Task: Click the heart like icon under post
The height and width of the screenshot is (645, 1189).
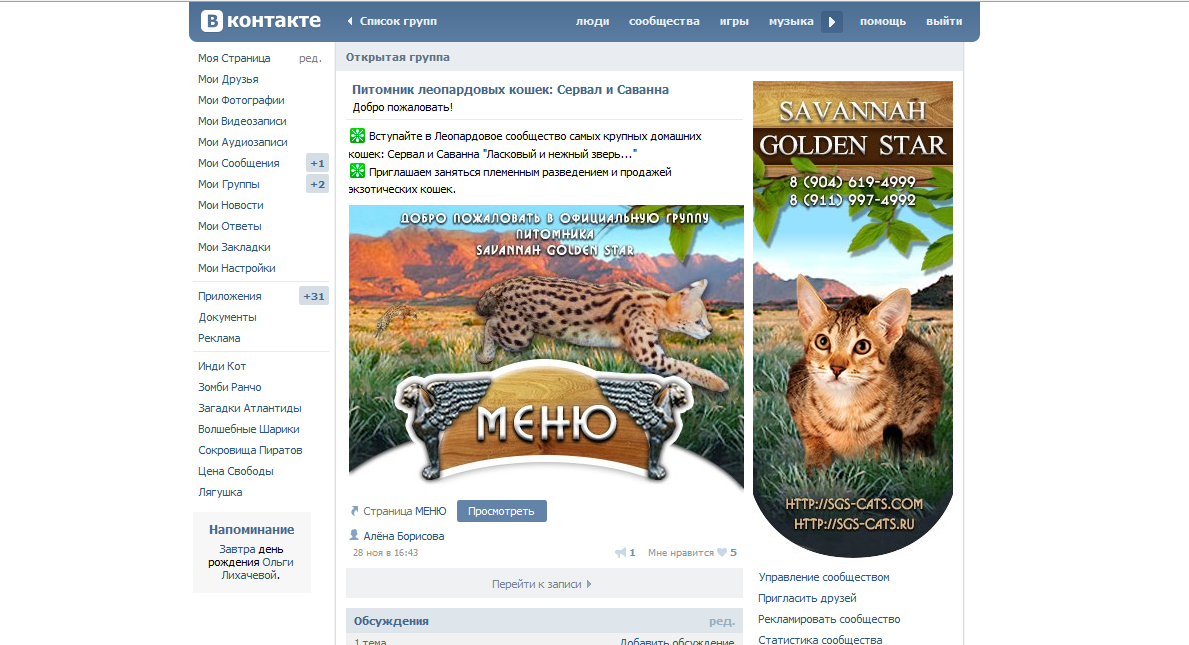Action: point(722,553)
